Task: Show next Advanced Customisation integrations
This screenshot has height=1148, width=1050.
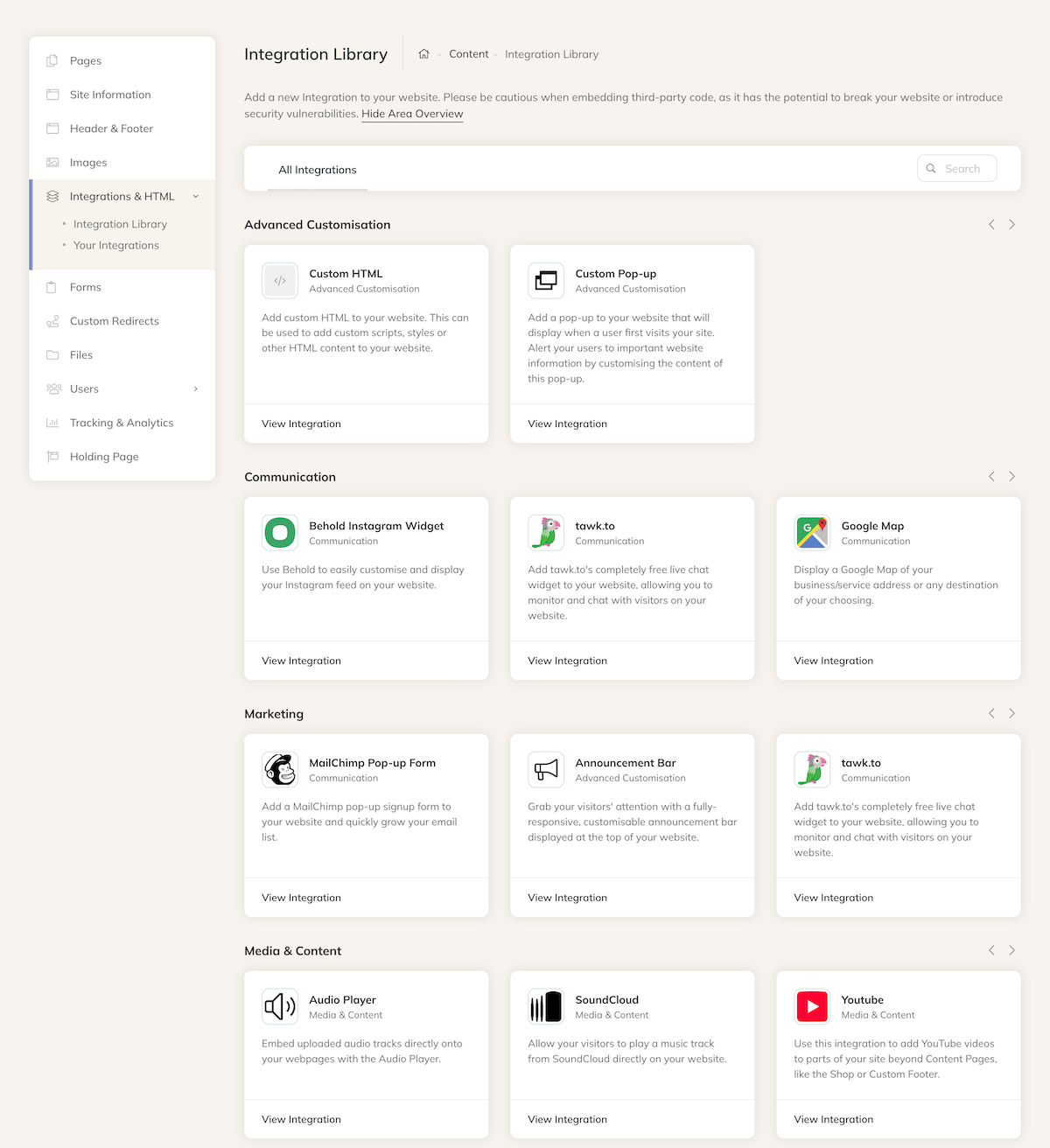Action: [x=1011, y=225]
